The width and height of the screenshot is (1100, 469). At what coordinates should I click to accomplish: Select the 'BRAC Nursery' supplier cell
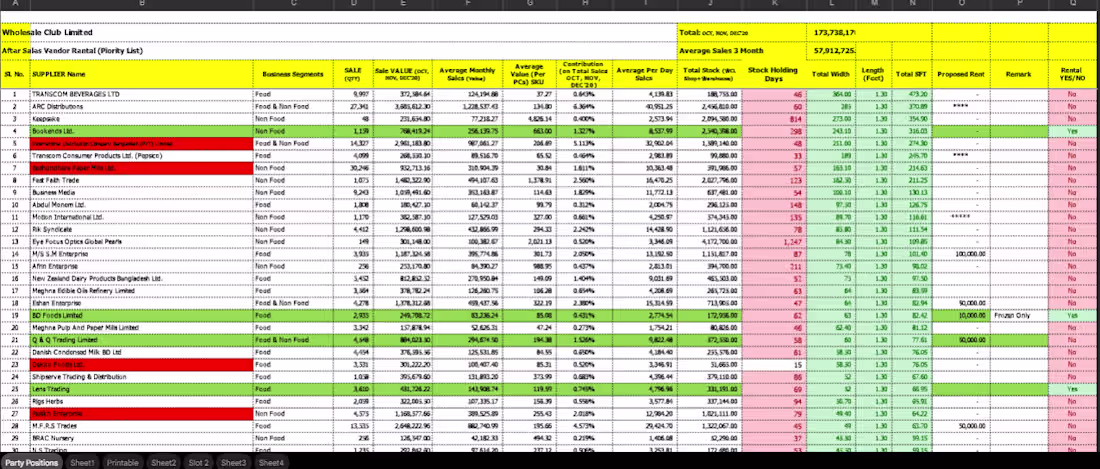(x=141, y=437)
